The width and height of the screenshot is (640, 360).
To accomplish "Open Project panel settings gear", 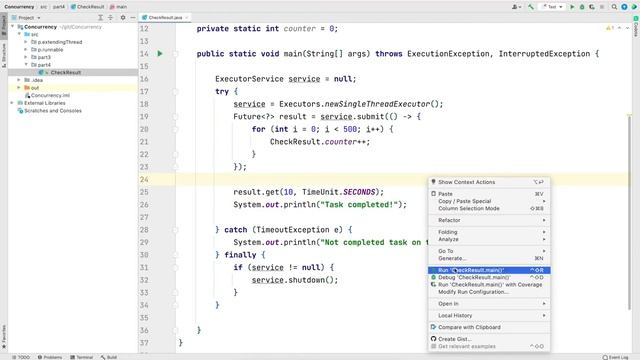I will click(x=123, y=18).
